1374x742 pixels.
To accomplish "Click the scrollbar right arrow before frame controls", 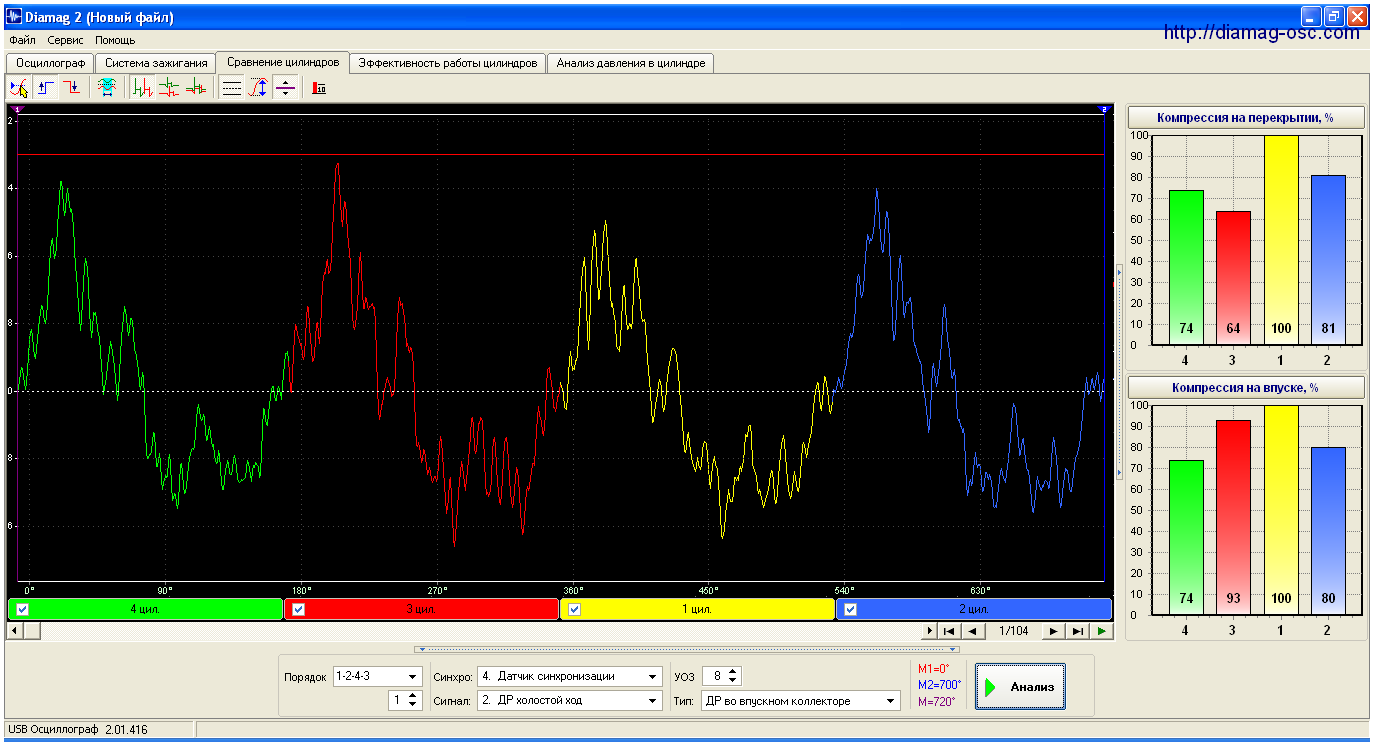I will click(930, 631).
